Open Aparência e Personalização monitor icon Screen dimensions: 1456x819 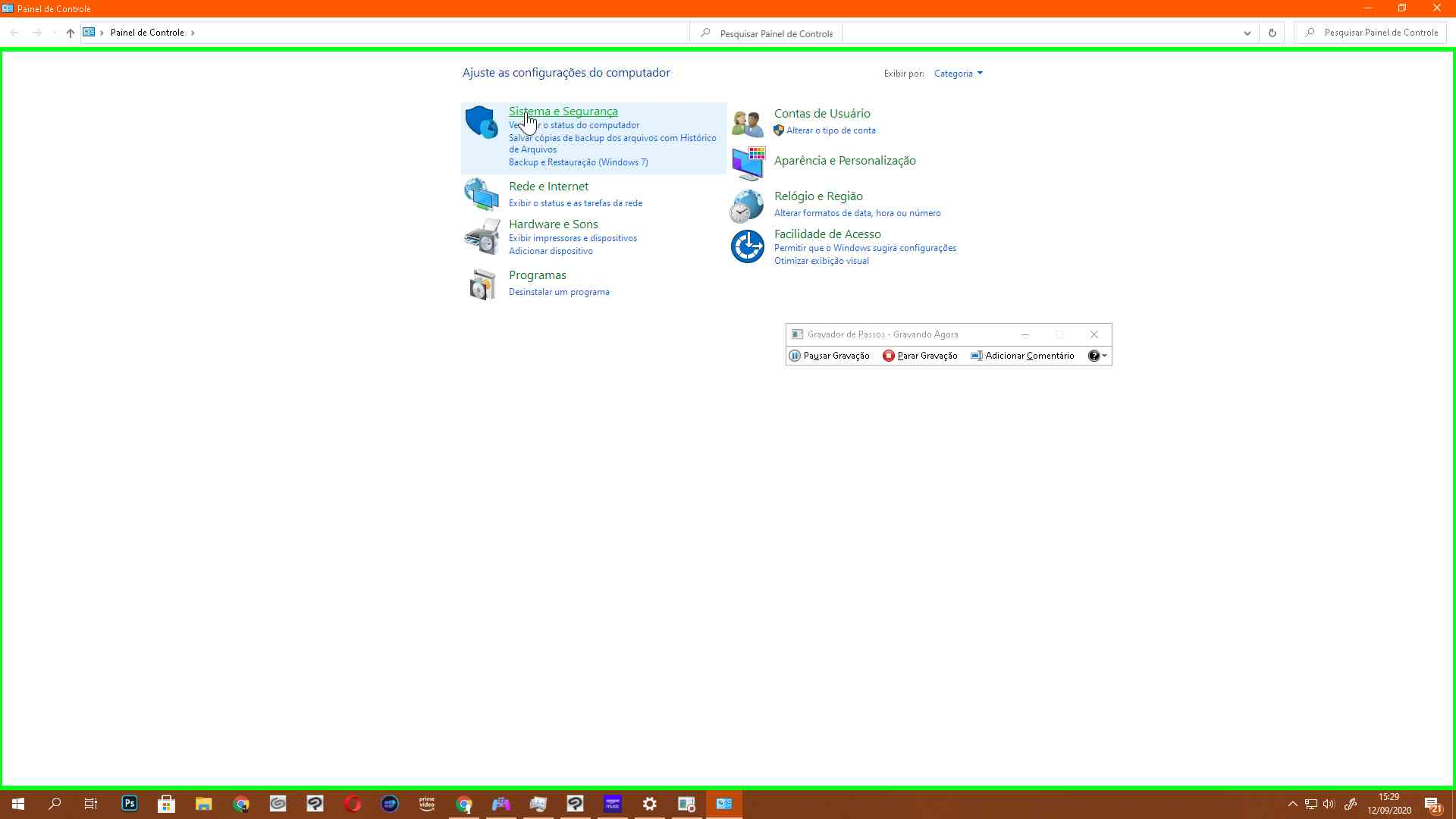click(x=747, y=162)
